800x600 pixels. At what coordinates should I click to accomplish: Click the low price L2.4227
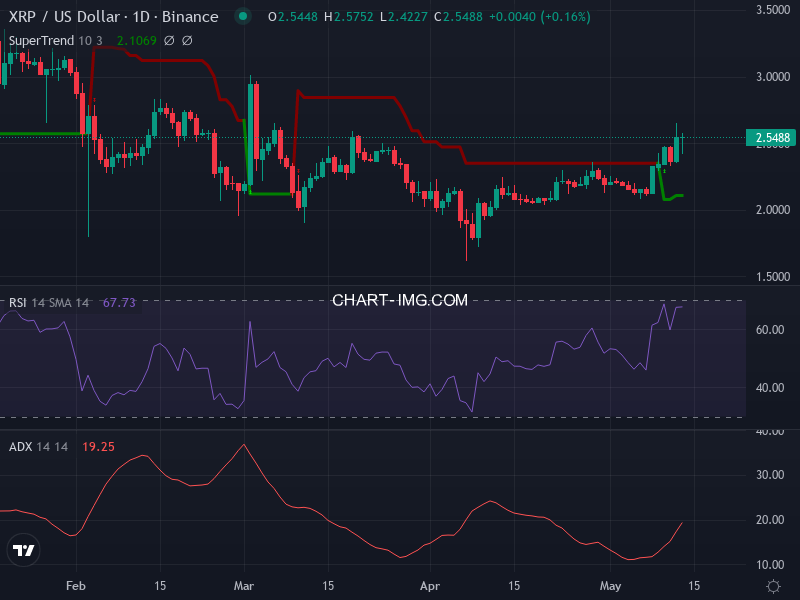(x=404, y=17)
